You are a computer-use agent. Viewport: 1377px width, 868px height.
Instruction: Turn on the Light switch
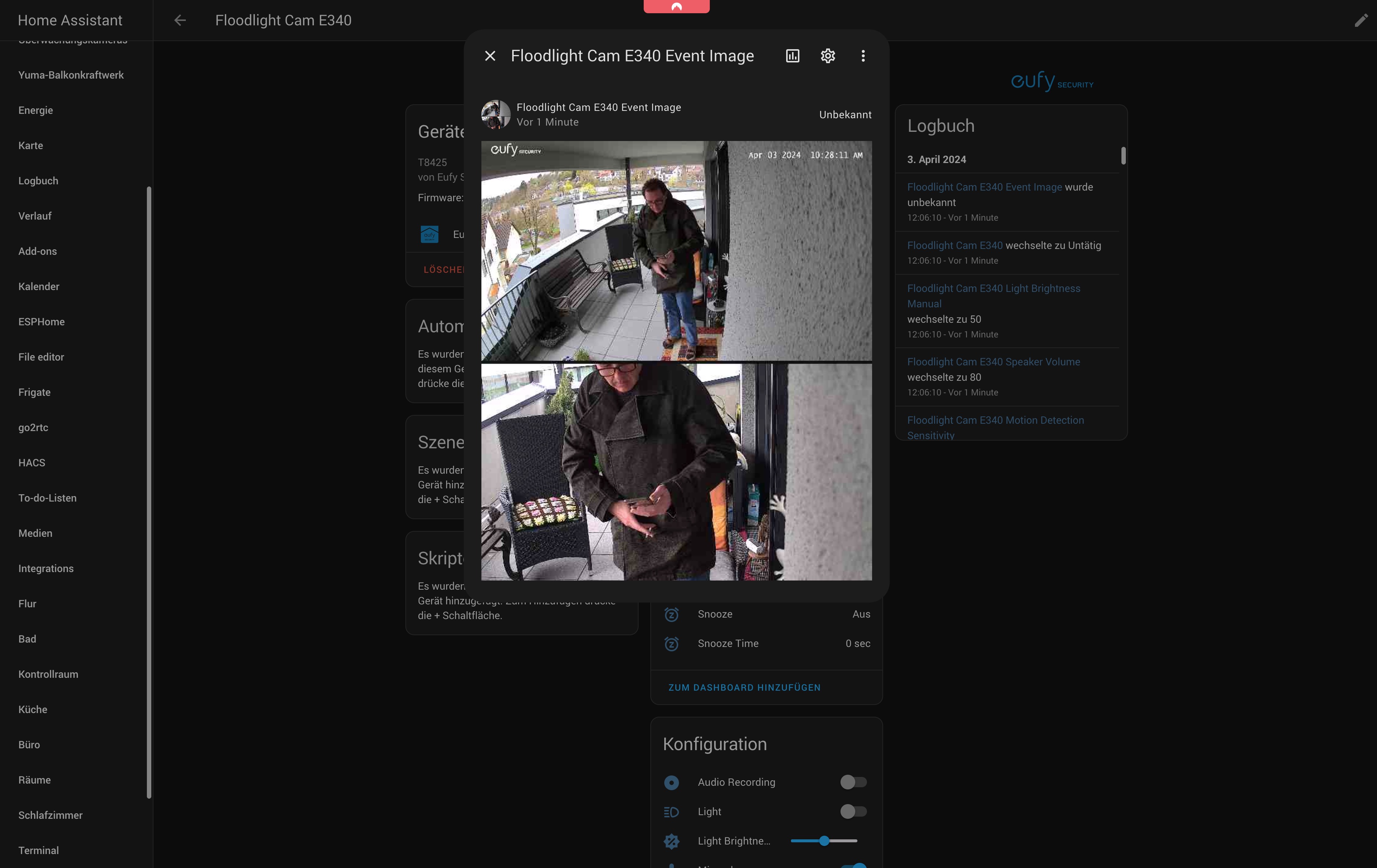point(853,811)
